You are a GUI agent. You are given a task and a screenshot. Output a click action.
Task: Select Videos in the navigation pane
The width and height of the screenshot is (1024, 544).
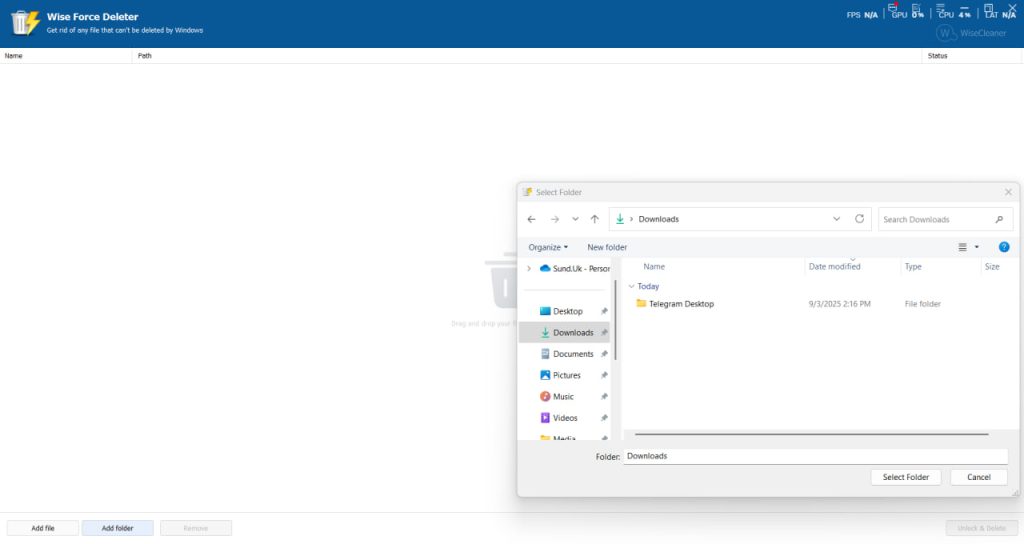(559, 418)
